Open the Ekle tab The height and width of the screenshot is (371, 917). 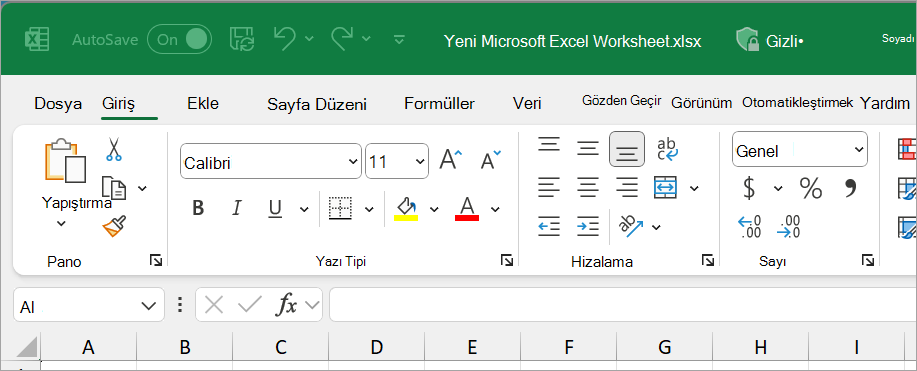click(x=202, y=104)
